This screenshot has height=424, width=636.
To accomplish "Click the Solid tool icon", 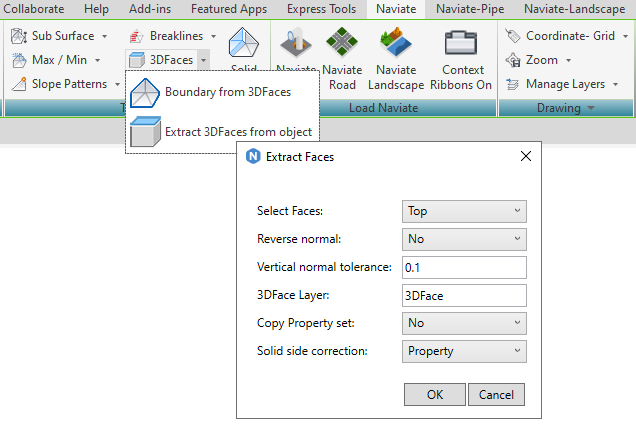I will pos(243,43).
